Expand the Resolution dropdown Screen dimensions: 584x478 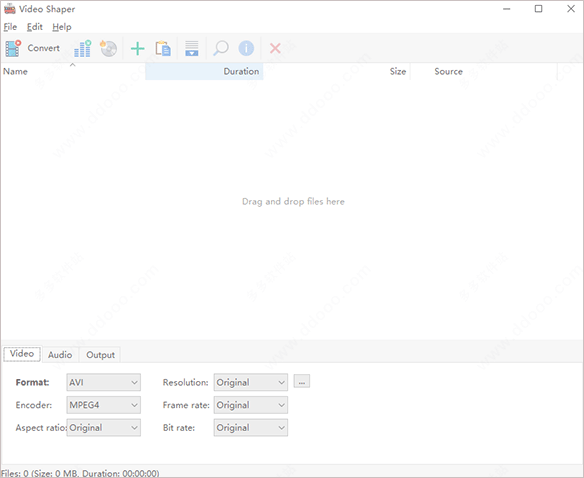tap(251, 382)
